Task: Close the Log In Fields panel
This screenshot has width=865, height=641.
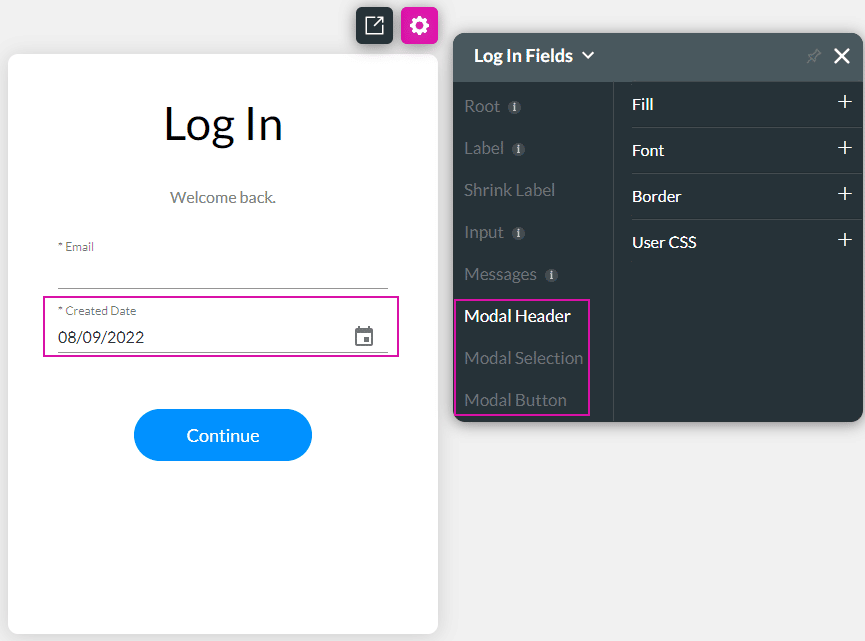Action: click(x=842, y=57)
